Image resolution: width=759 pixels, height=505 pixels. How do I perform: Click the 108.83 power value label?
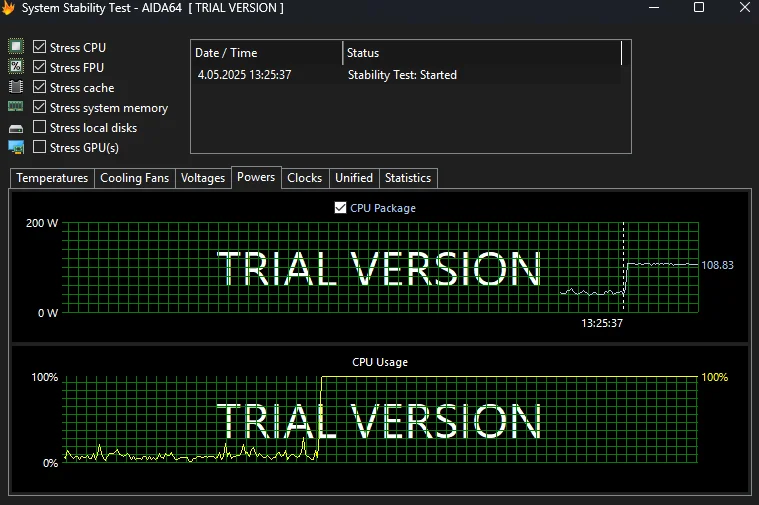[717, 265]
